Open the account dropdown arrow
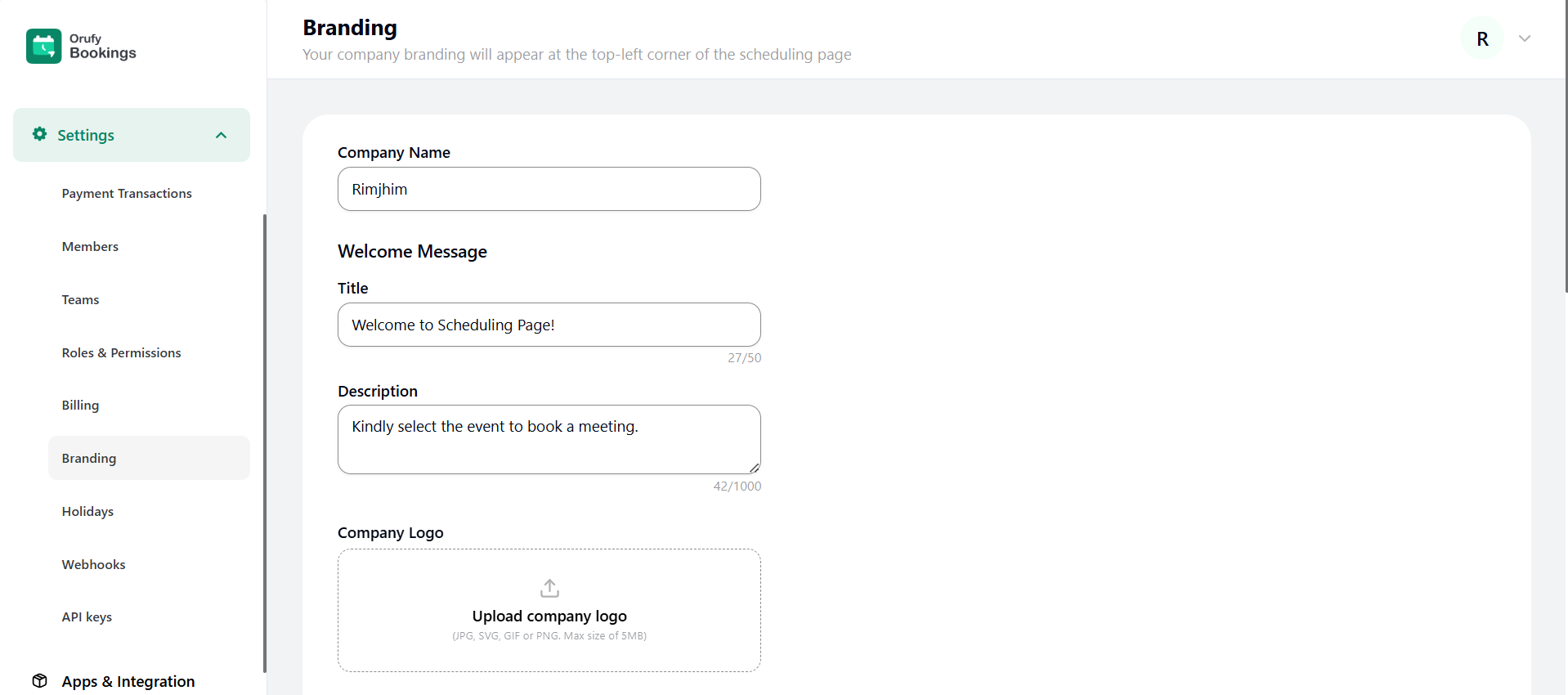1568x695 pixels. click(1525, 38)
